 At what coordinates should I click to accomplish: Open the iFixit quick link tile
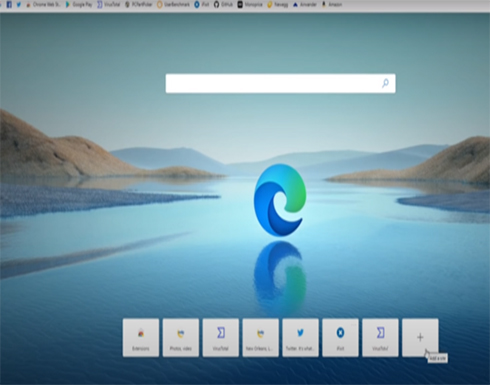pyautogui.click(x=340, y=337)
